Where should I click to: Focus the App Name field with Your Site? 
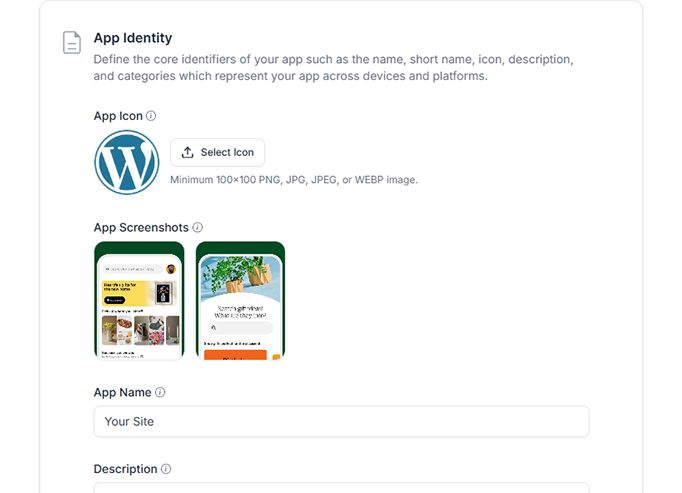pos(341,421)
